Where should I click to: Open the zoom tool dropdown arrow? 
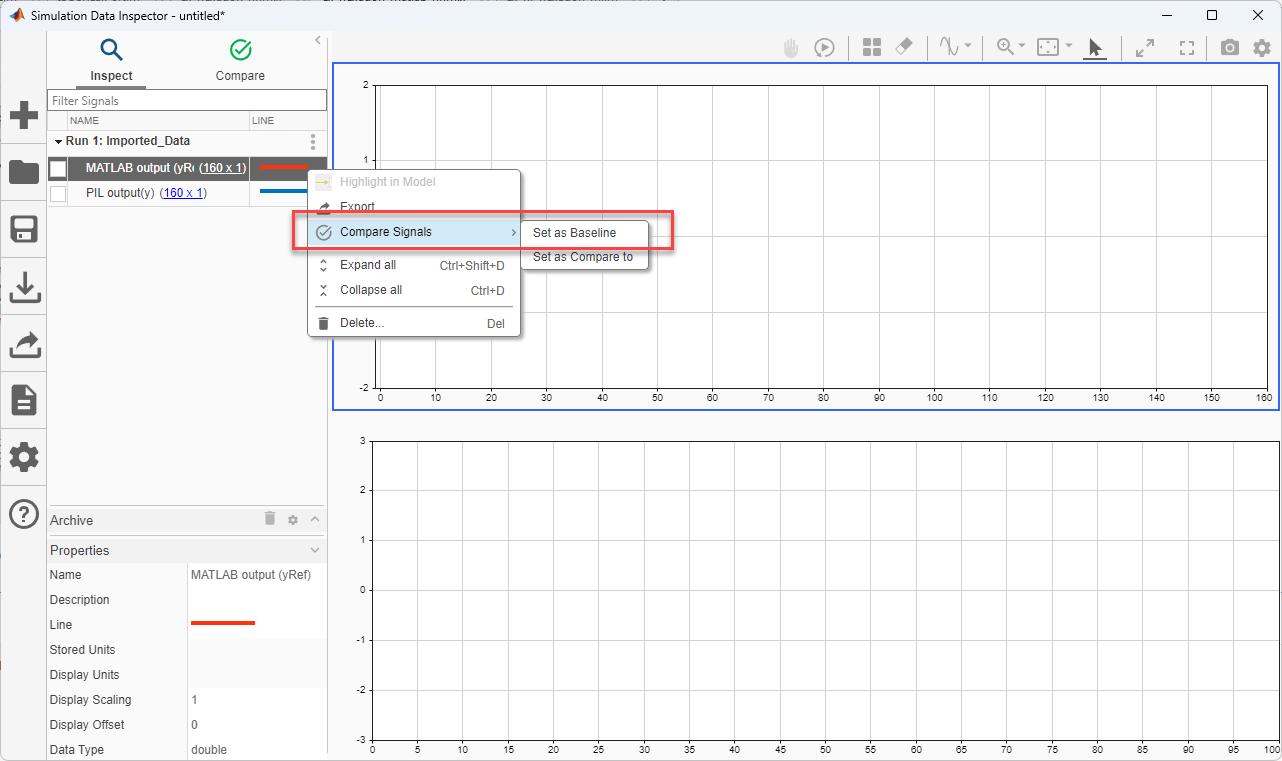1022,47
